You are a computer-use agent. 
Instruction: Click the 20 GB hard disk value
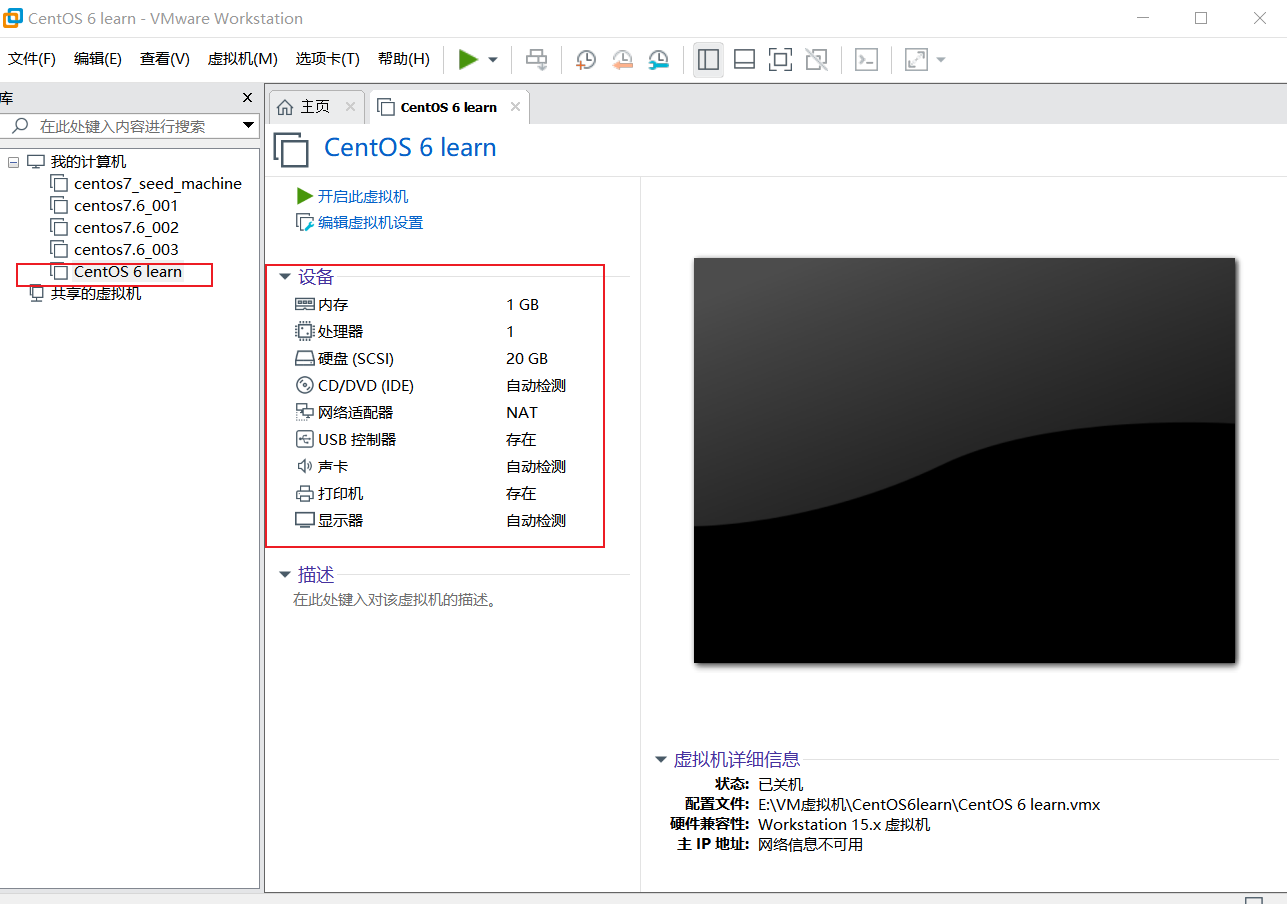pyautogui.click(x=527, y=359)
